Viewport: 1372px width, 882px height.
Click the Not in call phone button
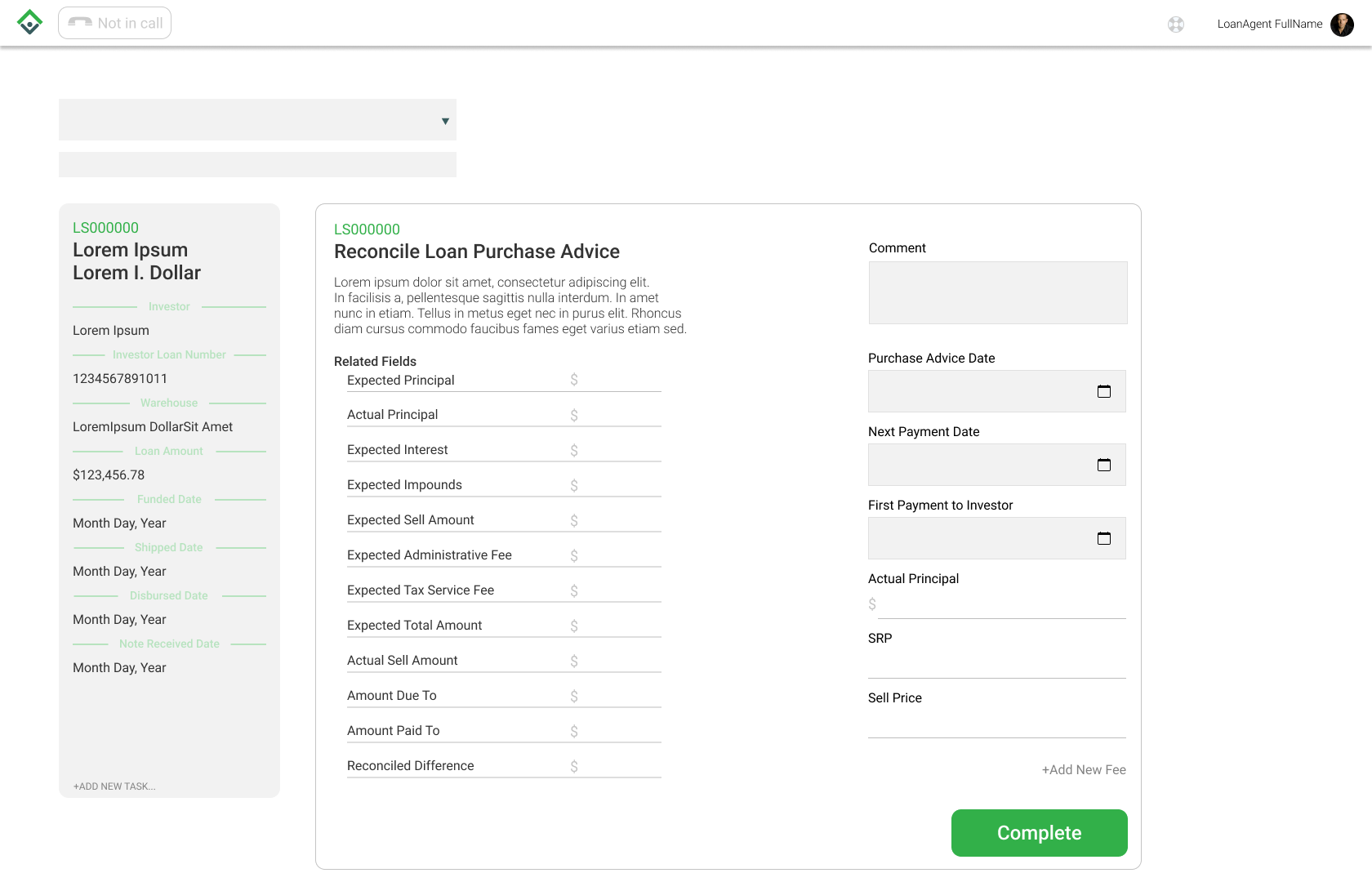pos(115,23)
